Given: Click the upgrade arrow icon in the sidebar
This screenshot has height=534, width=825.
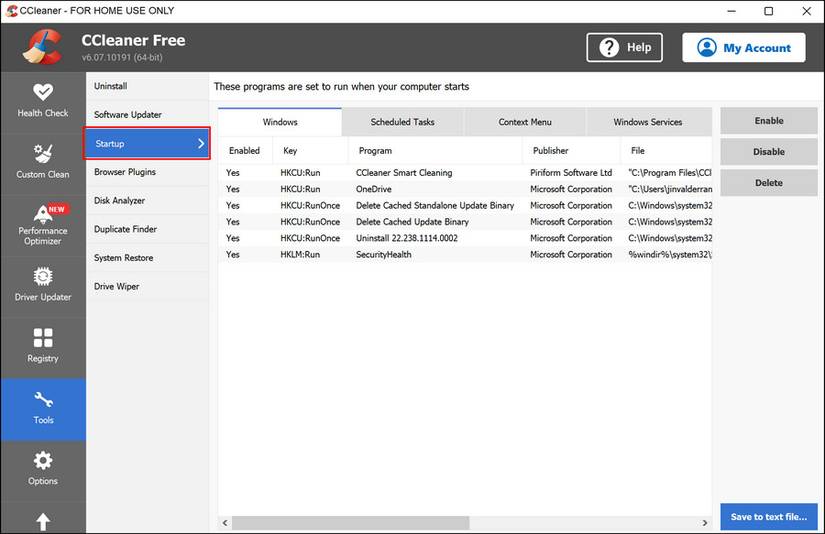Looking at the screenshot, I should [x=42, y=521].
